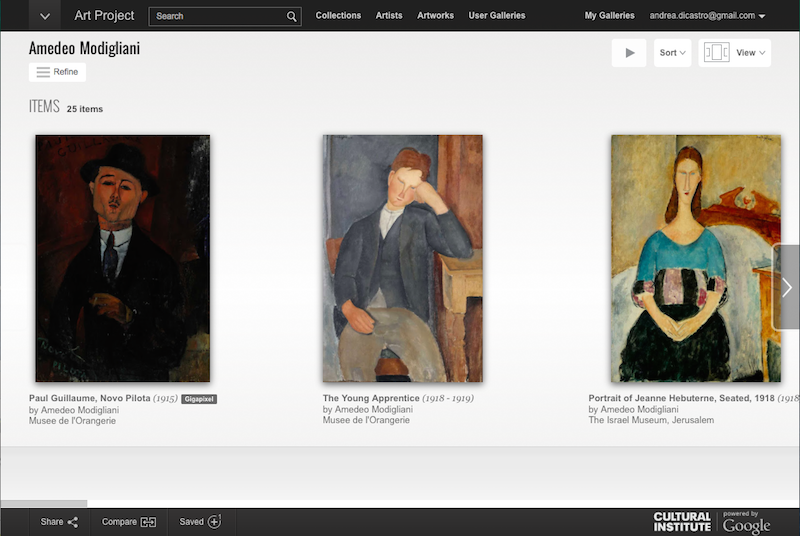Click the Art Project logo
The width and height of the screenshot is (800, 536).
pyautogui.click(x=104, y=16)
